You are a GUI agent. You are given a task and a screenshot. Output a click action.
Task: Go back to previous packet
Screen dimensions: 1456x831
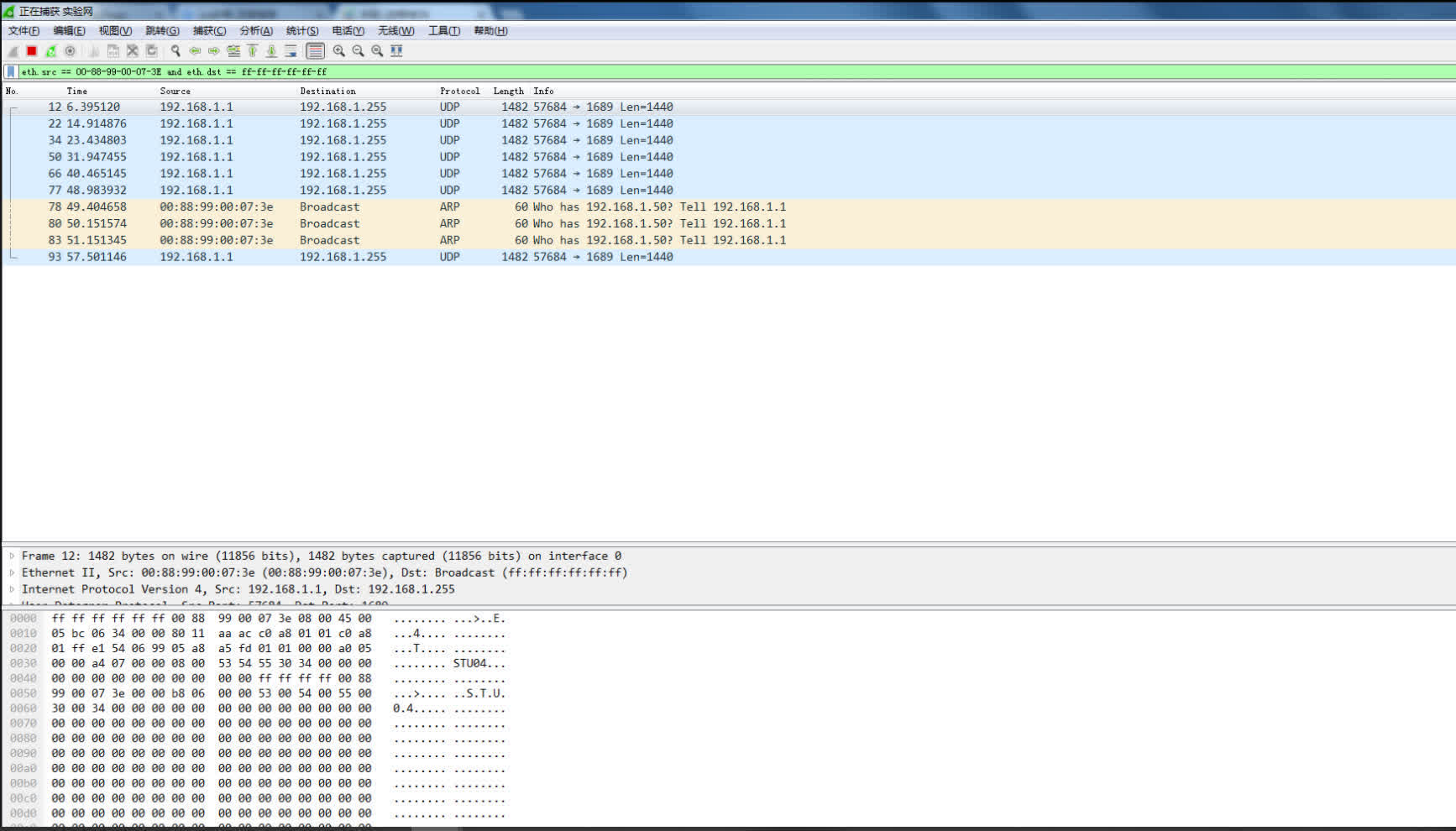(195, 51)
